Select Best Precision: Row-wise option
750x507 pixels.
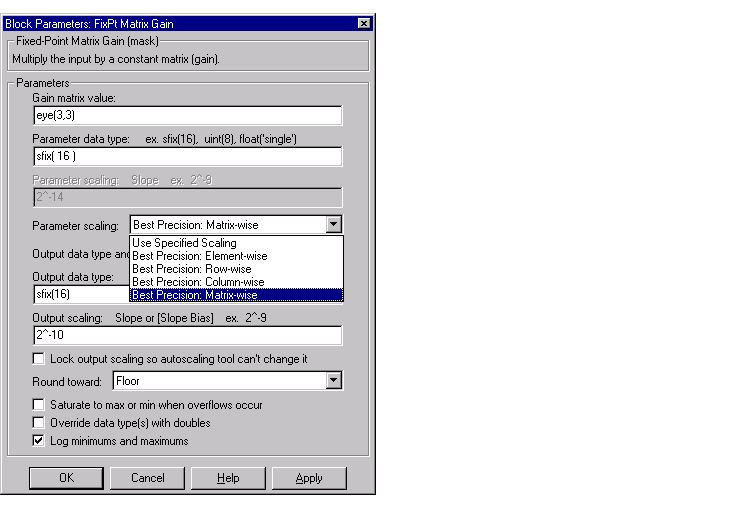[x=236, y=269]
